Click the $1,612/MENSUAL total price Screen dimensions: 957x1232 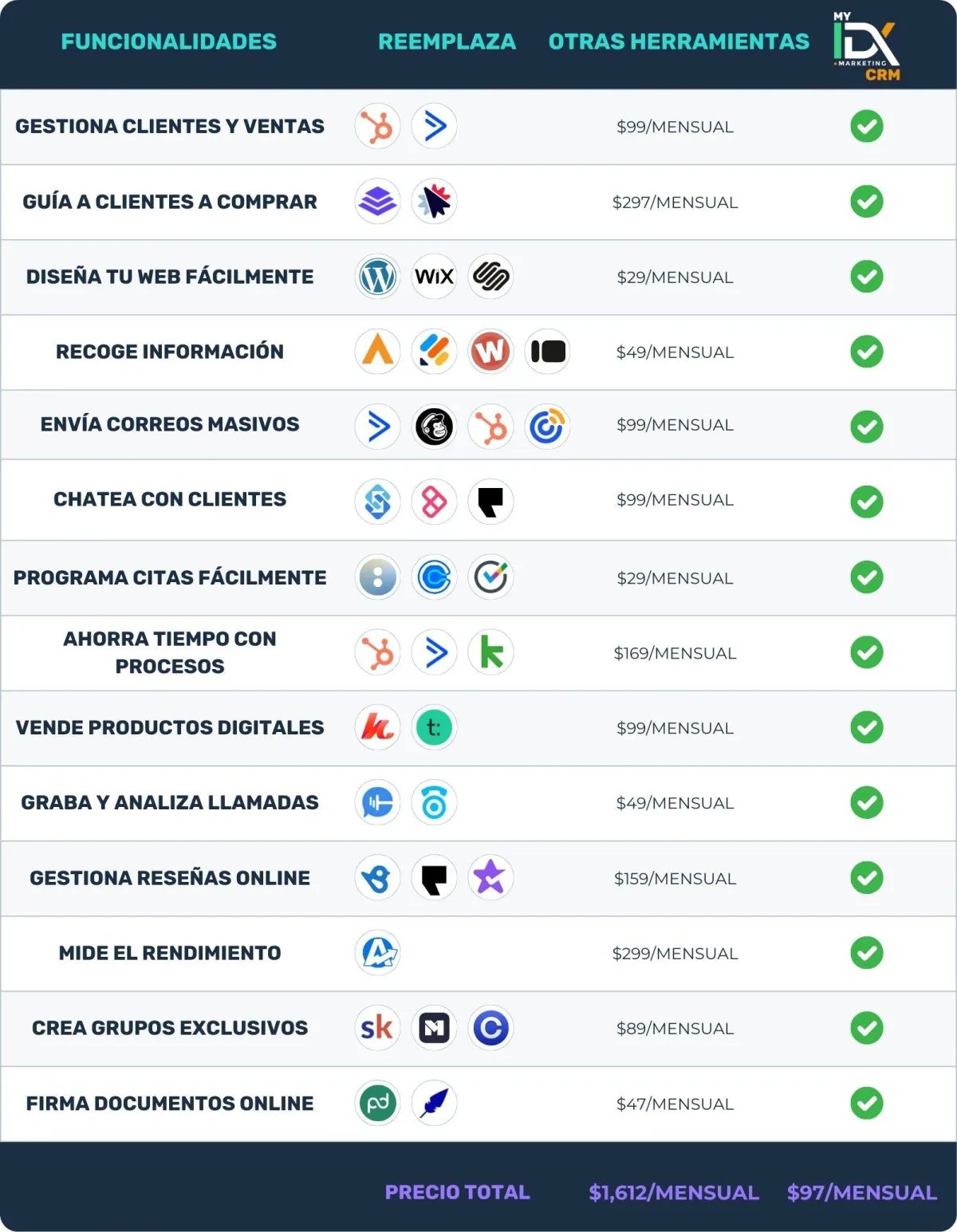[674, 1192]
